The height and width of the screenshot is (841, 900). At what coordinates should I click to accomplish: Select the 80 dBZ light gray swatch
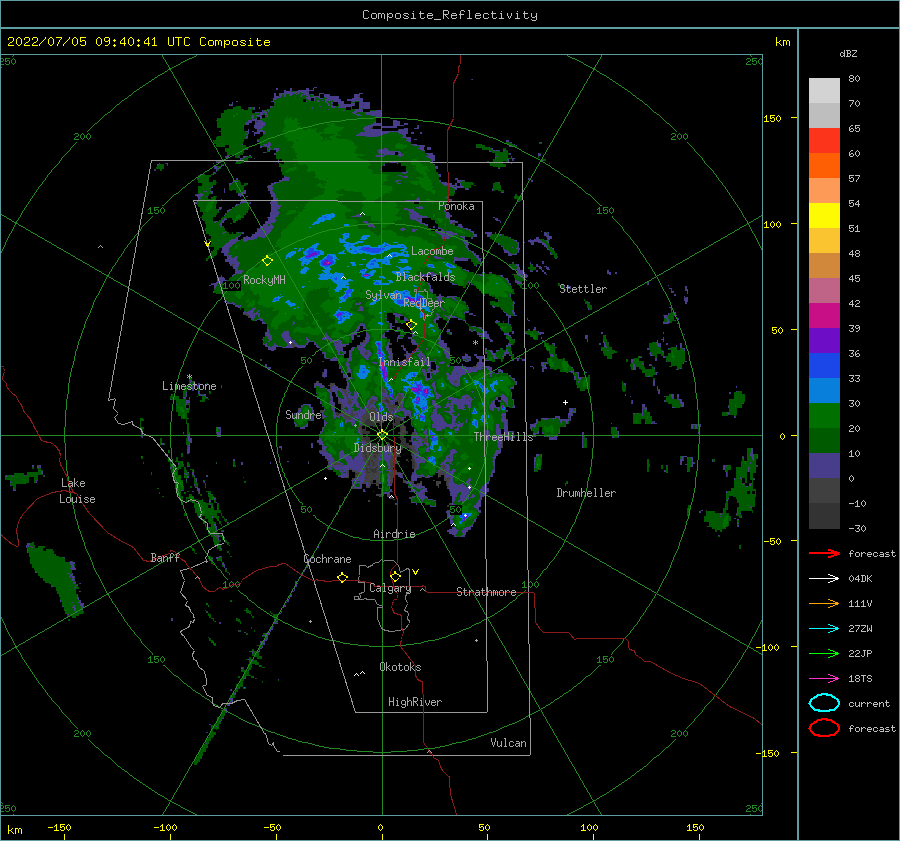coord(824,90)
